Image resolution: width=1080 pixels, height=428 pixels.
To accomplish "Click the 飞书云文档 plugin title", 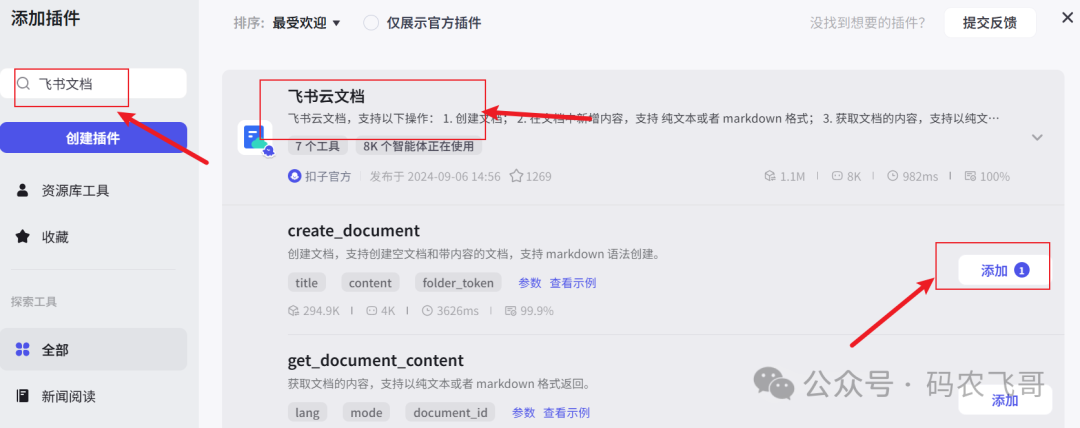I will pos(326,96).
